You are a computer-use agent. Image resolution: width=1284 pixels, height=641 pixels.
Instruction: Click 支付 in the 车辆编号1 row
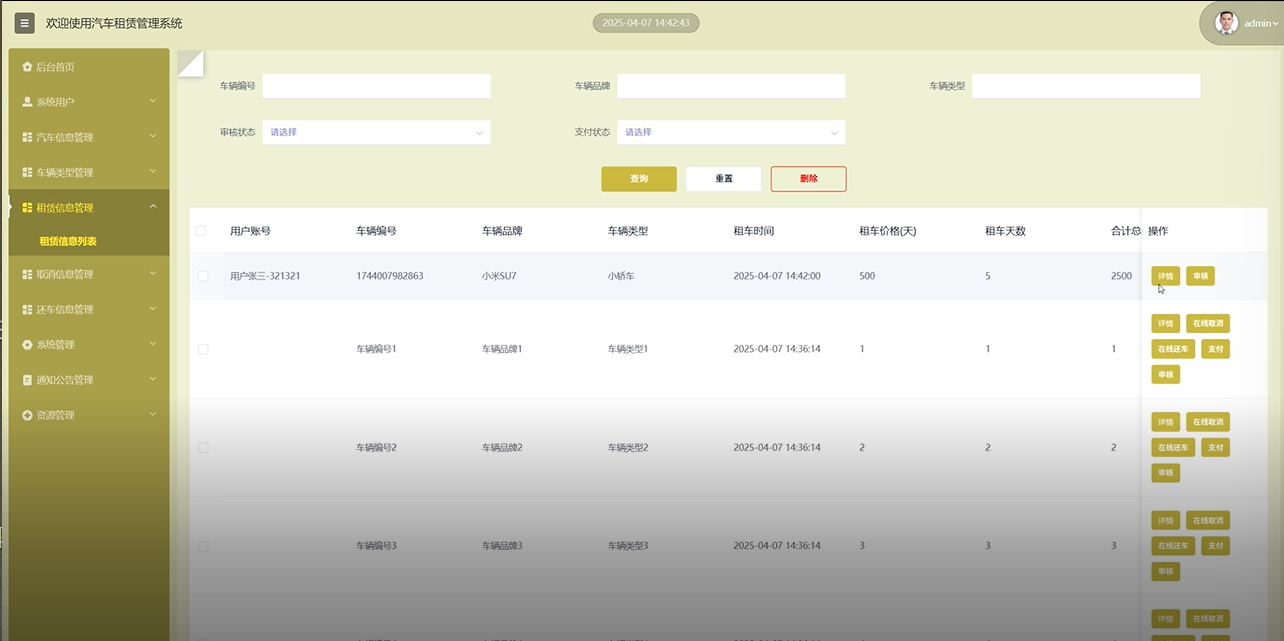(1215, 349)
